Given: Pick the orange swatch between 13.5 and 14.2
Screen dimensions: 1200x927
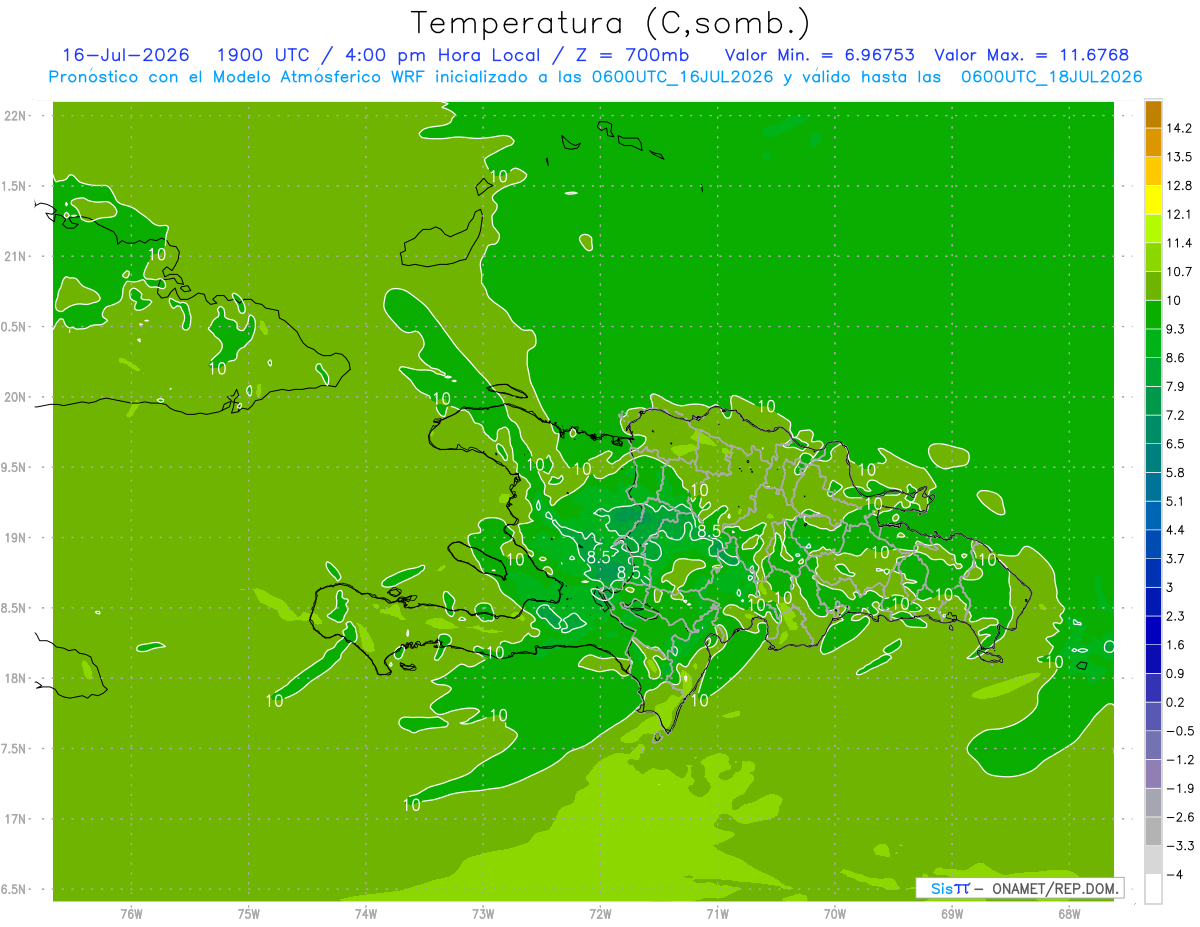Looking at the screenshot, I should [x=1153, y=143].
